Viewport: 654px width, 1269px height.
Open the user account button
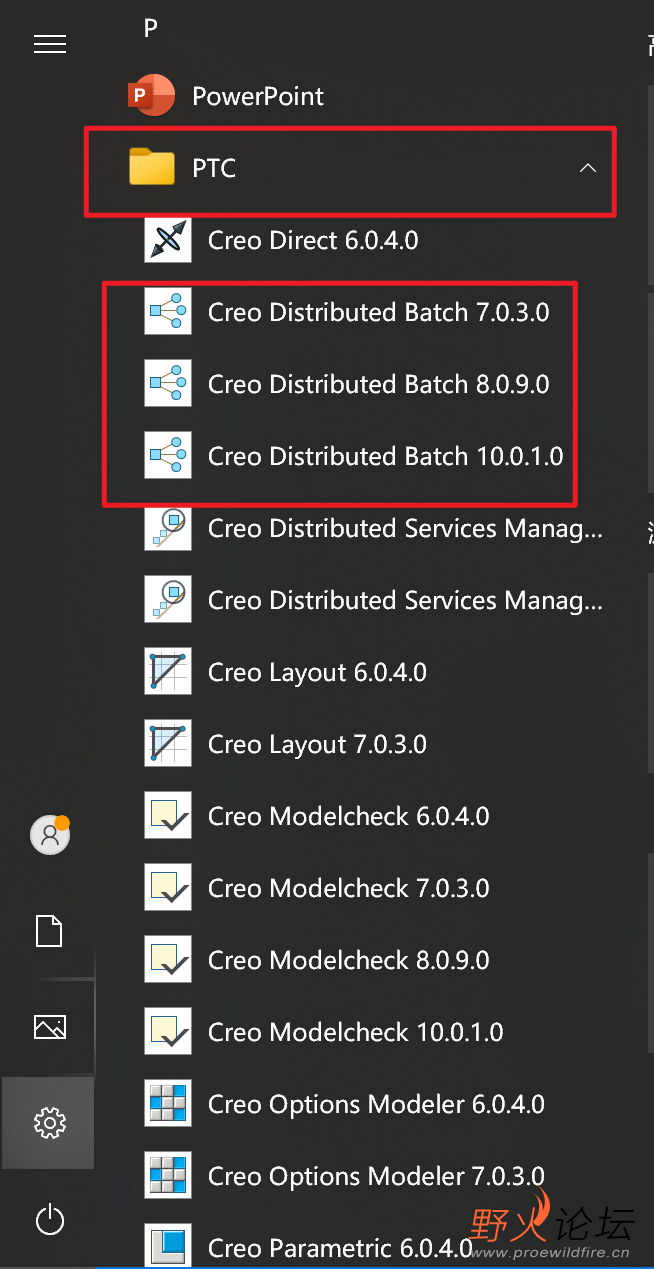(x=49, y=835)
